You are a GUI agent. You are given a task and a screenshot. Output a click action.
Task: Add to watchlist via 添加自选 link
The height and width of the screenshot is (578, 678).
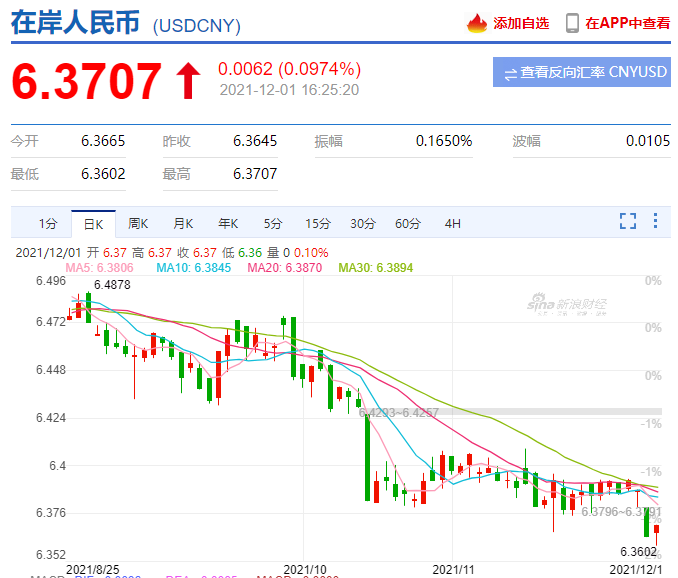tap(521, 23)
